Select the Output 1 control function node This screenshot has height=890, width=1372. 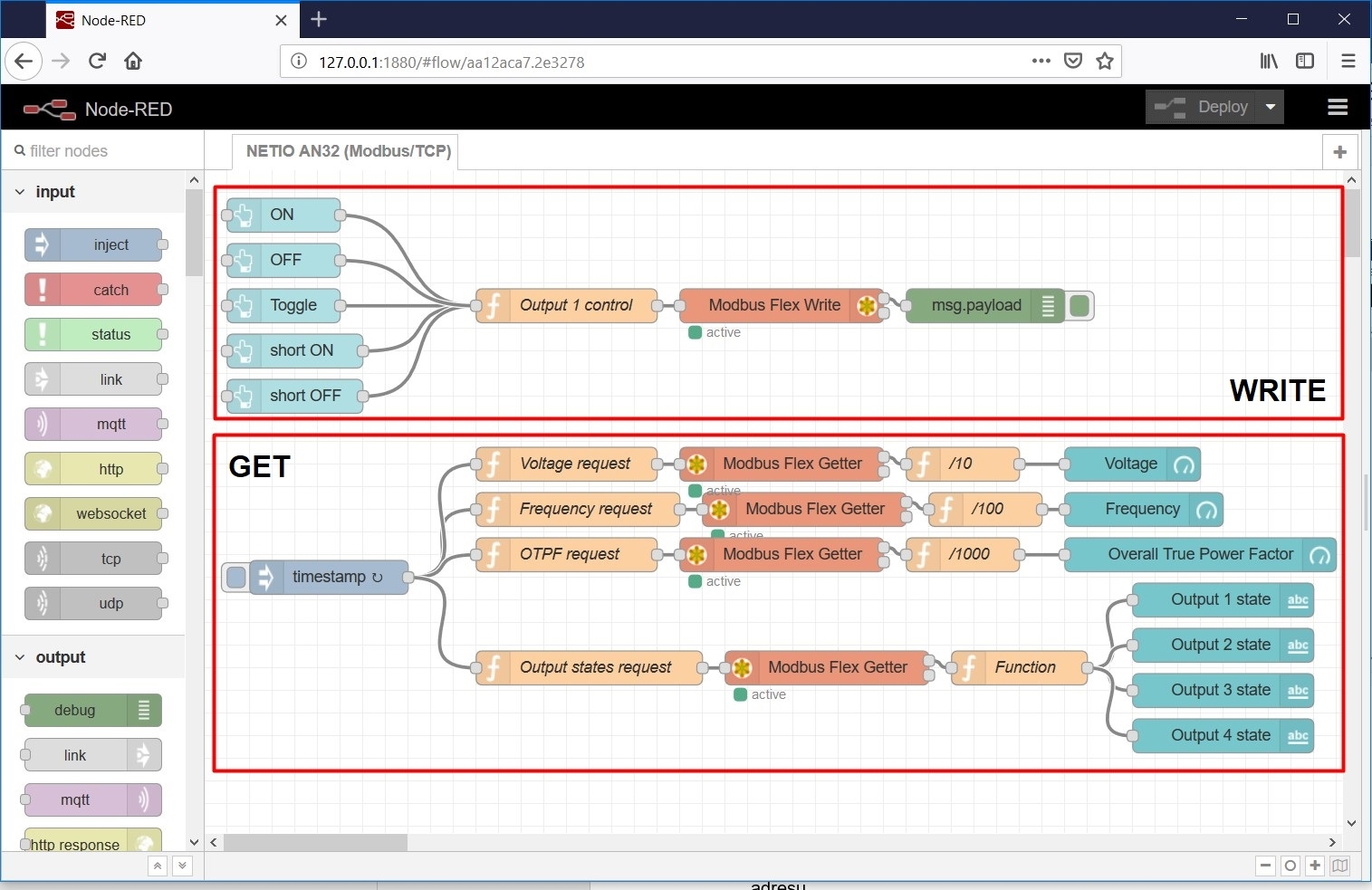(567, 306)
